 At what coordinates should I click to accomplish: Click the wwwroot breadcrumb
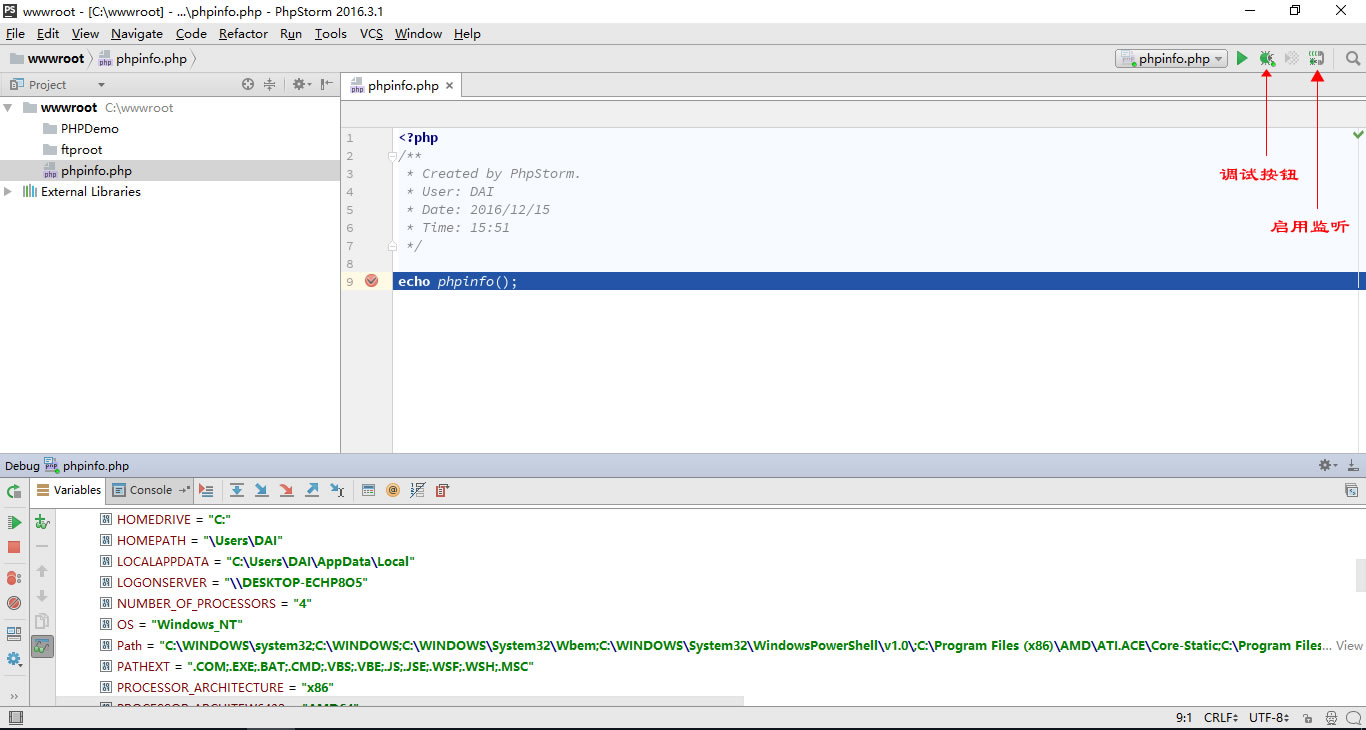47,58
